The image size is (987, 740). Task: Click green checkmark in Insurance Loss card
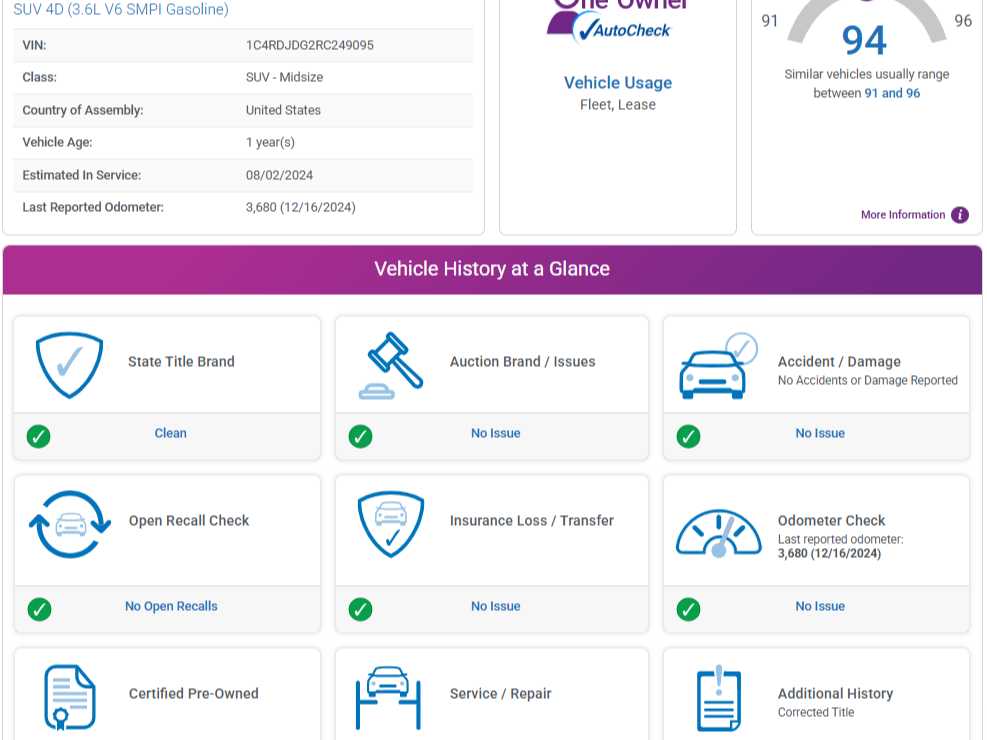coord(361,609)
